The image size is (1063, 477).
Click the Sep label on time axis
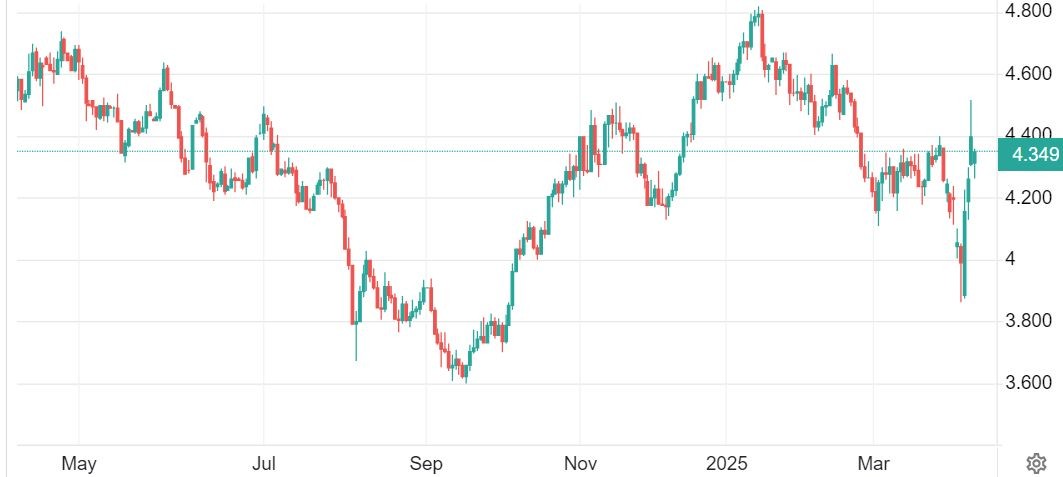click(x=426, y=464)
